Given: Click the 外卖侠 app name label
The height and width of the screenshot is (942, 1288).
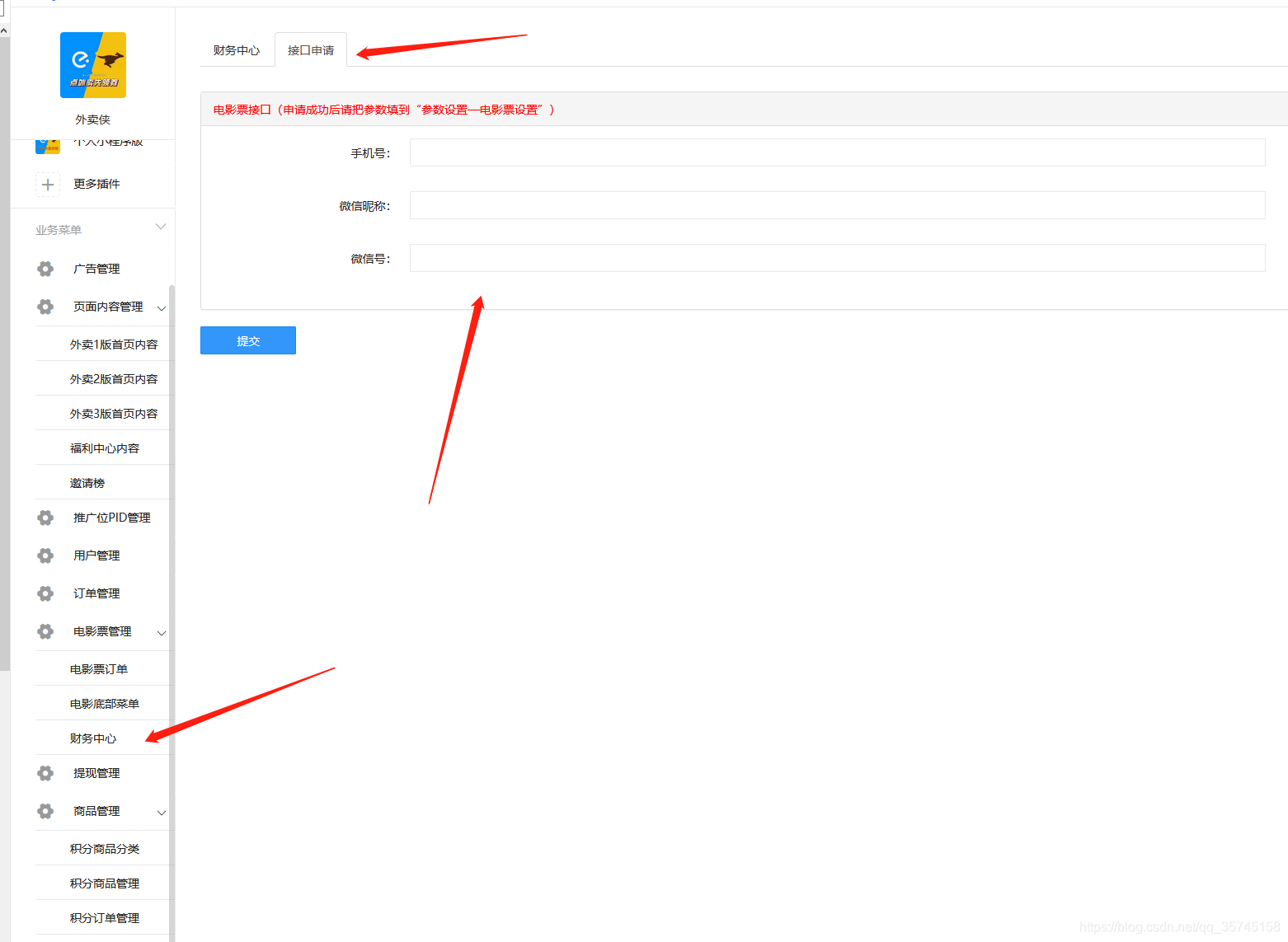Looking at the screenshot, I should (93, 120).
